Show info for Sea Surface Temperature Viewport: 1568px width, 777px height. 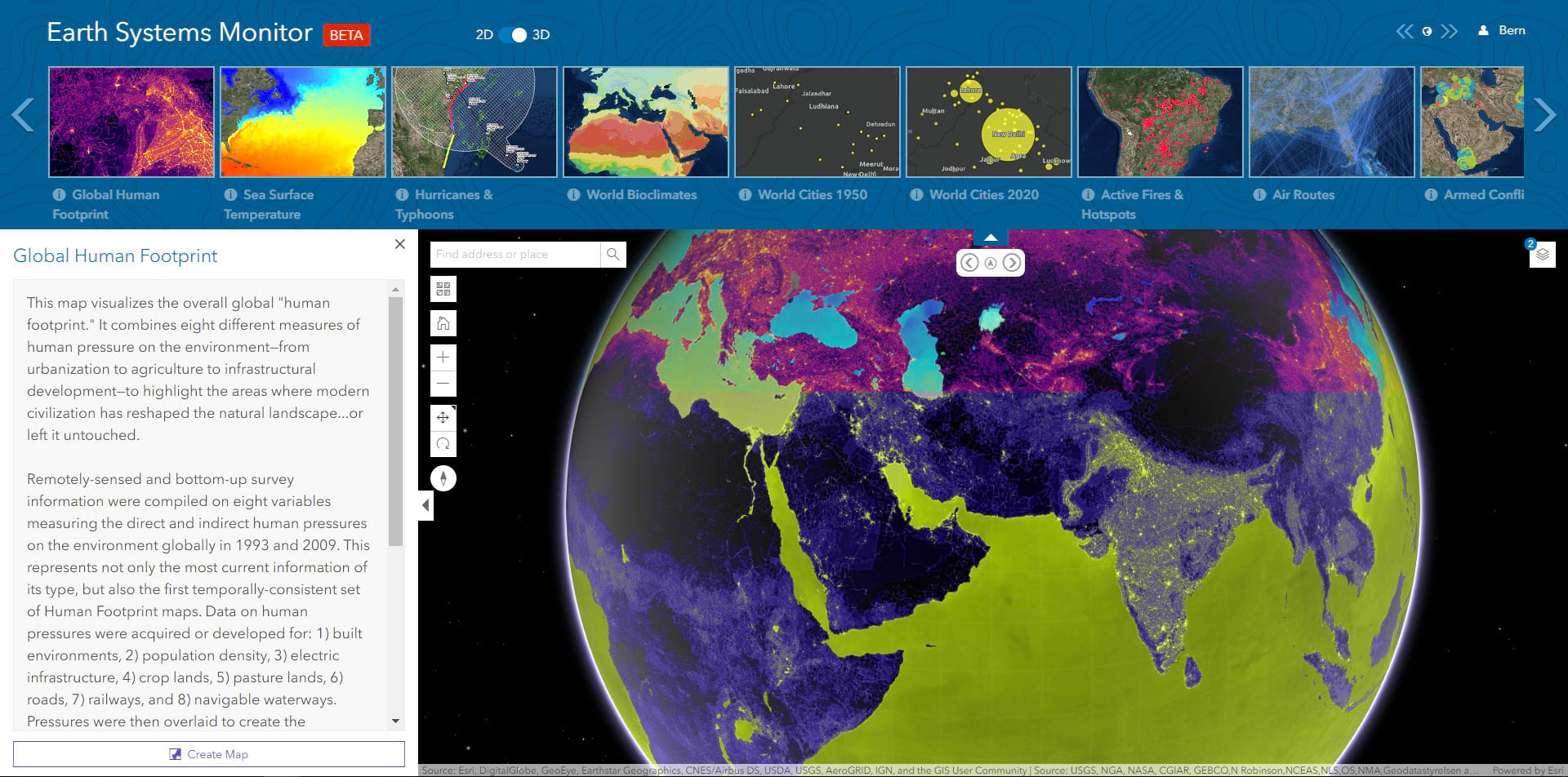point(230,194)
